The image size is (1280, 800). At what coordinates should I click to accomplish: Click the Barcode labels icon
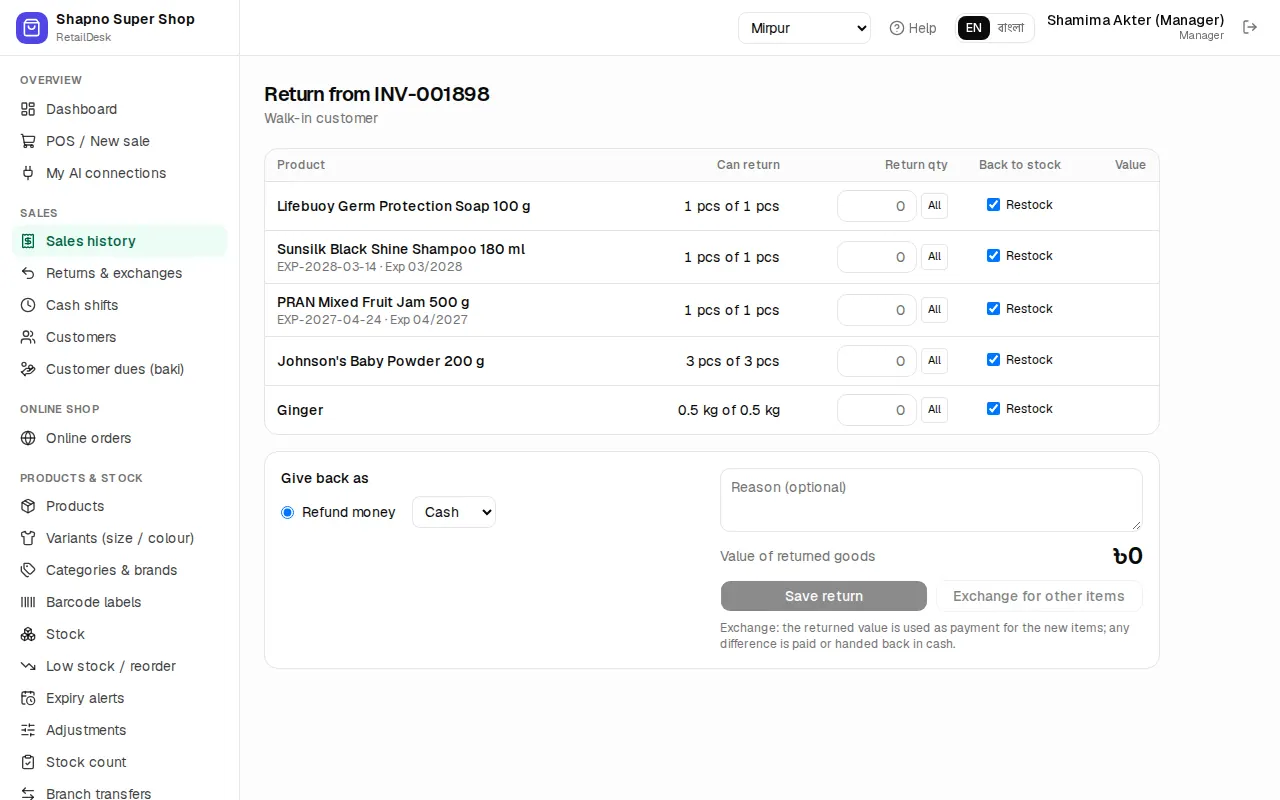(x=28, y=602)
